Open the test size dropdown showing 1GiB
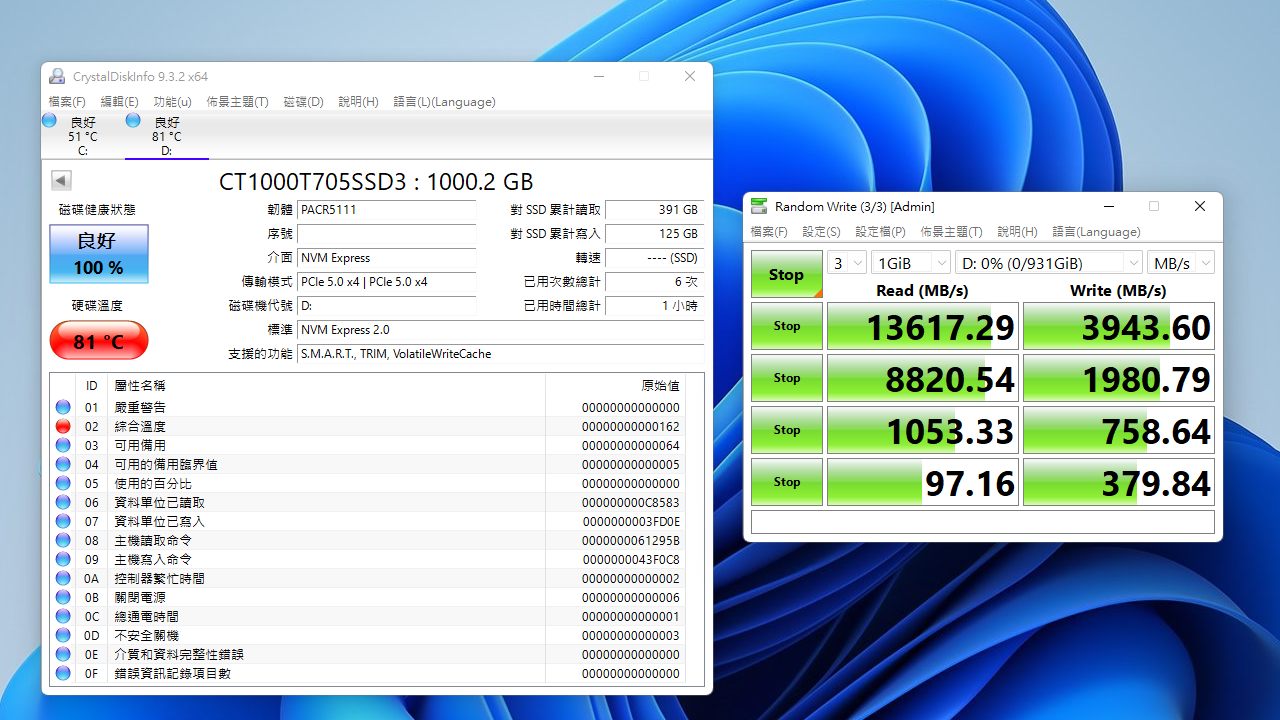This screenshot has height=720, width=1280. tap(911, 263)
